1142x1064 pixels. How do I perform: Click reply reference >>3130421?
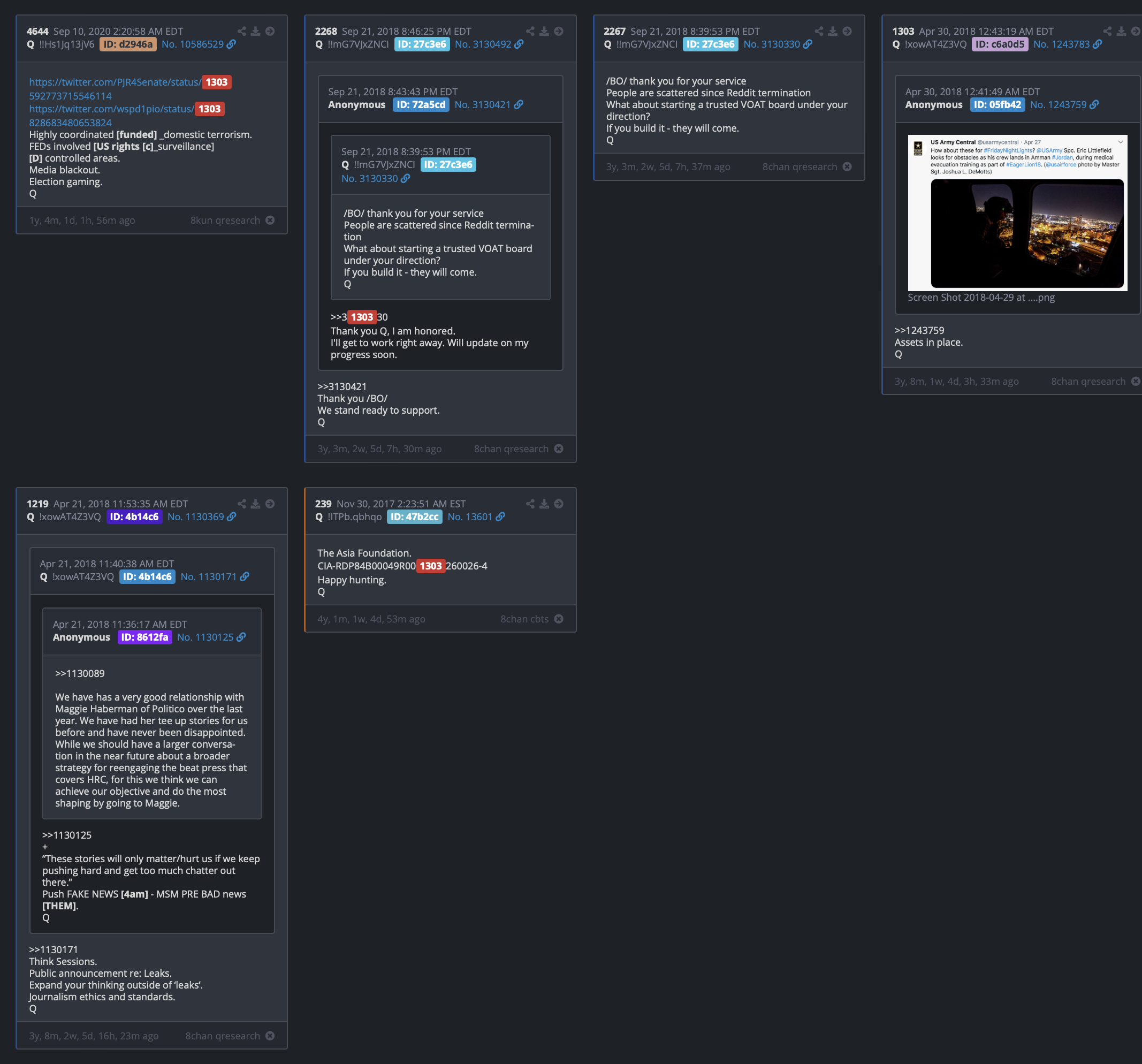(x=342, y=386)
